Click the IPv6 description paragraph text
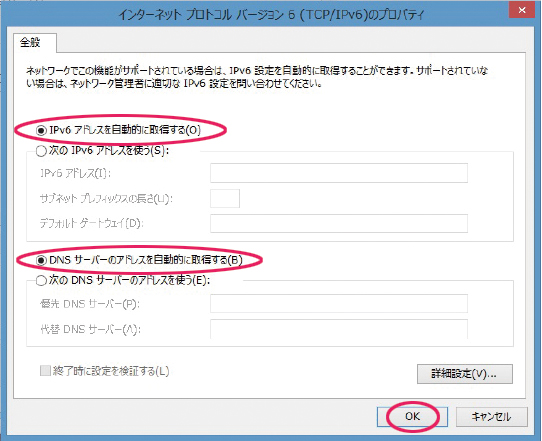The height and width of the screenshot is (441, 542). [x=257, y=77]
